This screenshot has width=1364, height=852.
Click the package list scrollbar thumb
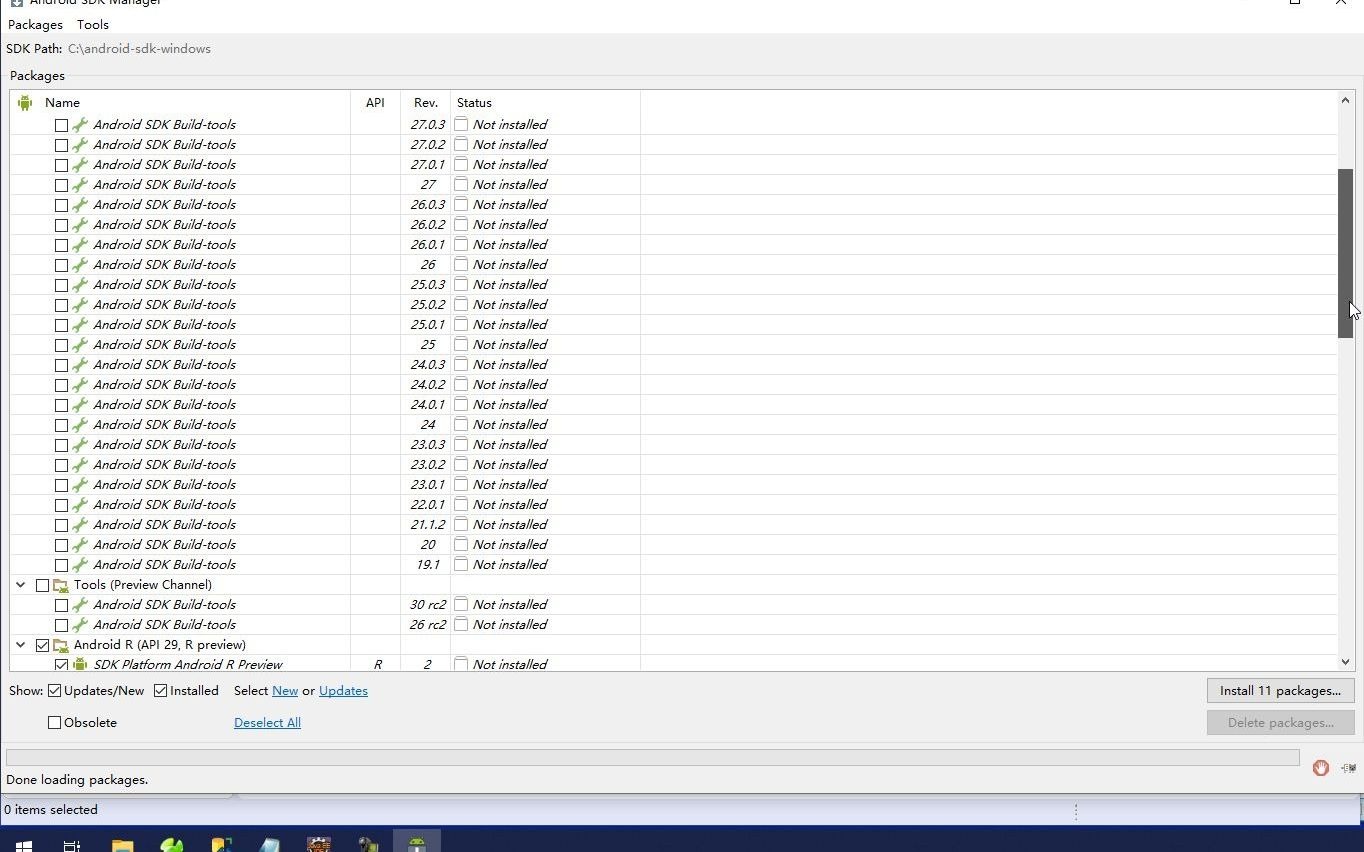(1345, 254)
